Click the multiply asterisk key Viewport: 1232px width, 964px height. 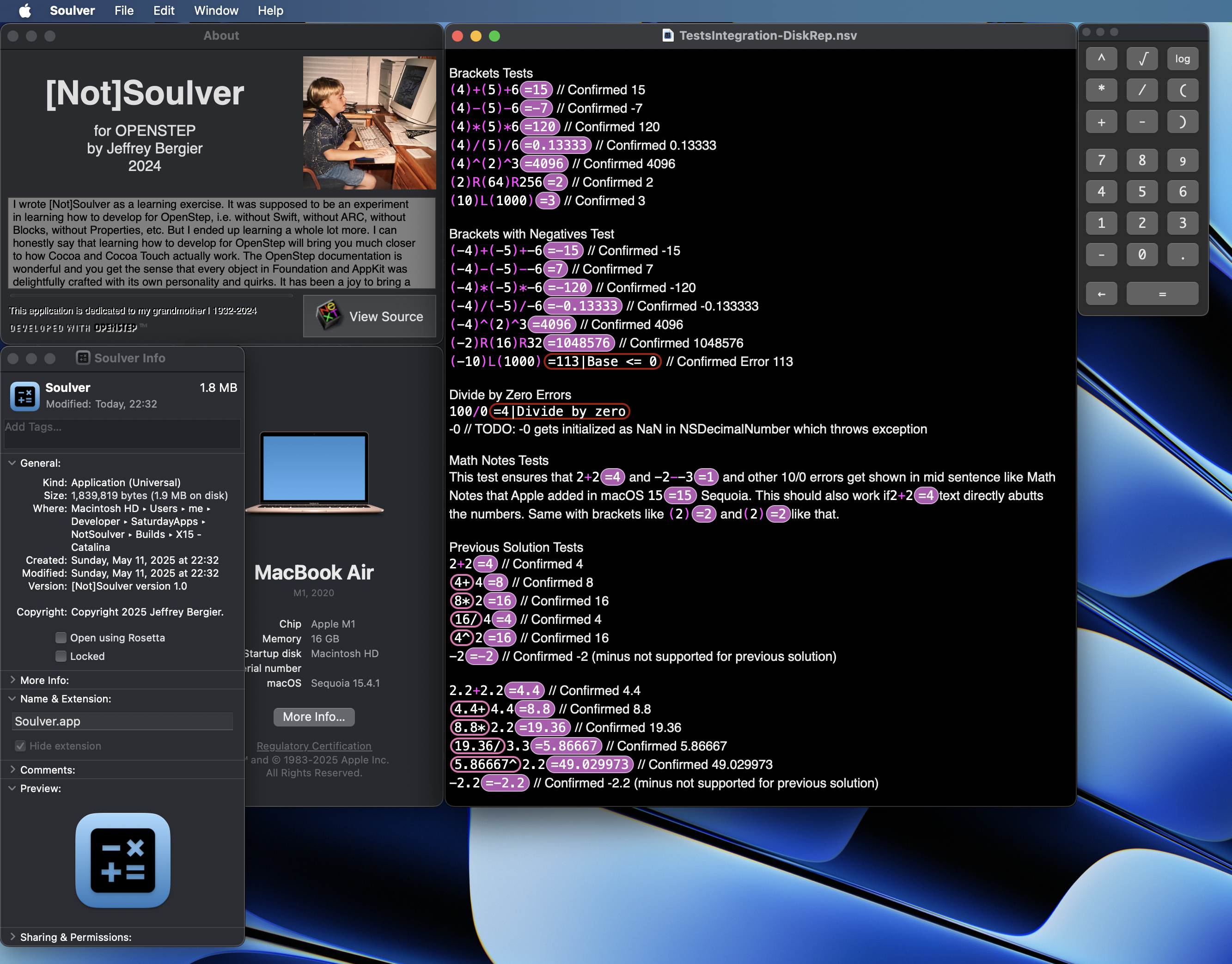[1101, 90]
